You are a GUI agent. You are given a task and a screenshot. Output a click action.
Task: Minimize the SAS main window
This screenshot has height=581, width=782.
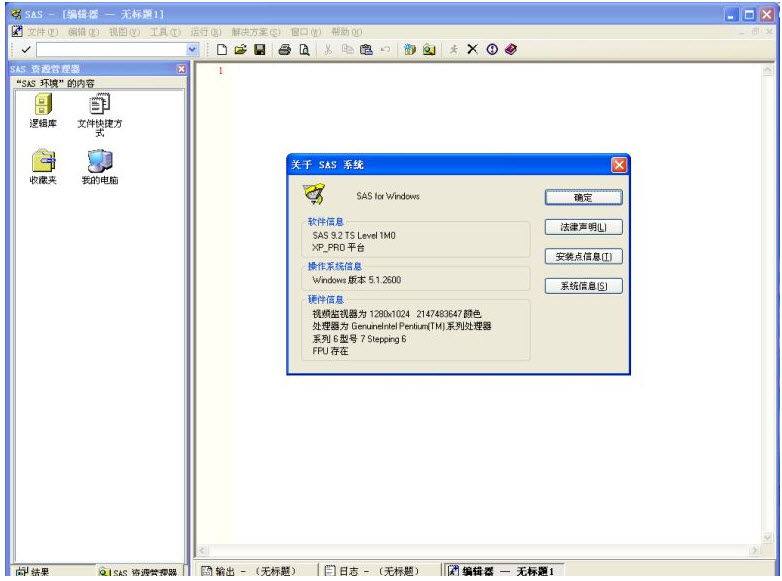732,14
